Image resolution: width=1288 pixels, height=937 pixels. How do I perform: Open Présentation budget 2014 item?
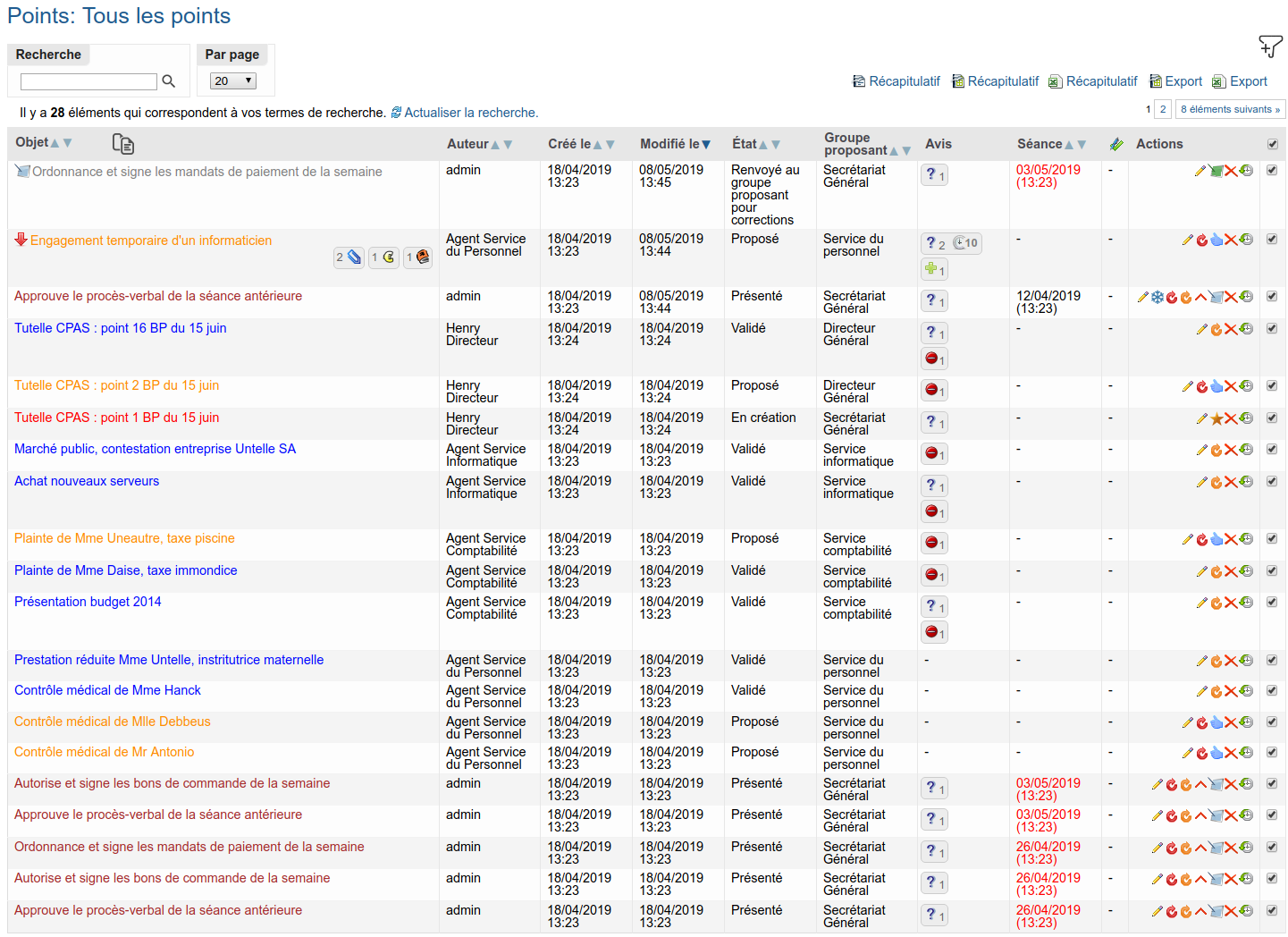pos(88,602)
